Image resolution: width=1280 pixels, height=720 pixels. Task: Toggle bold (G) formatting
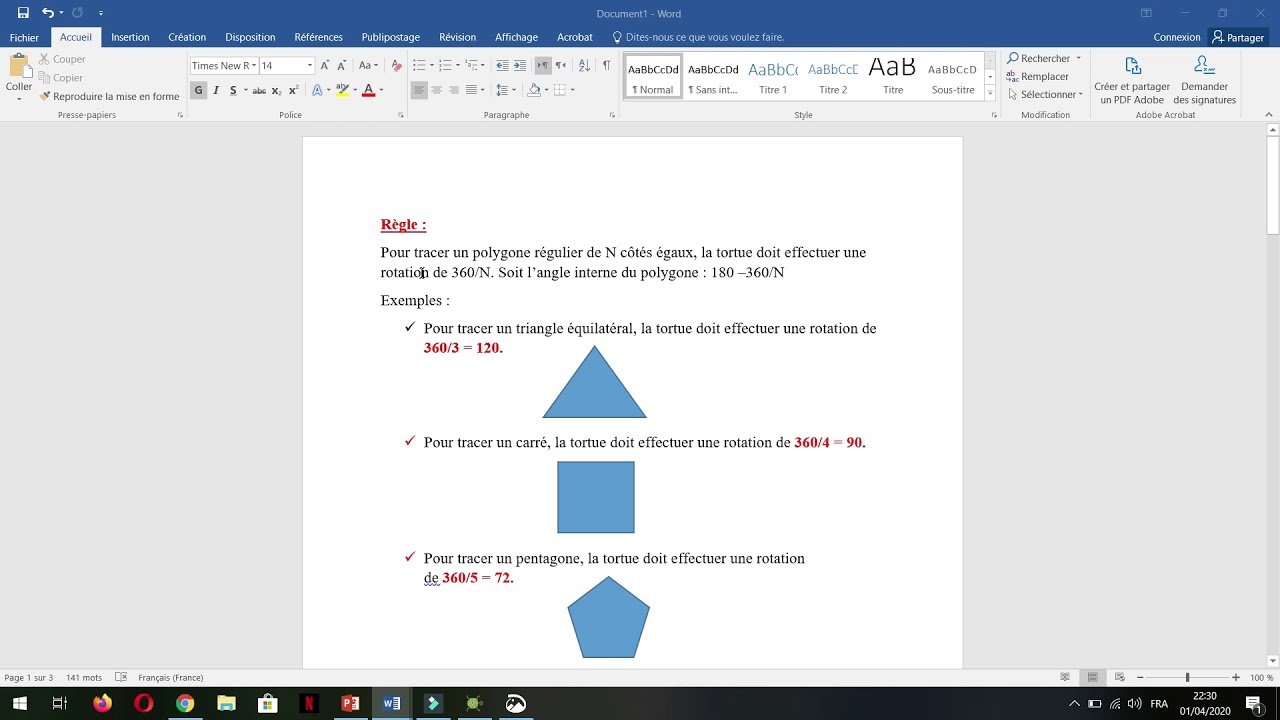[x=198, y=90]
